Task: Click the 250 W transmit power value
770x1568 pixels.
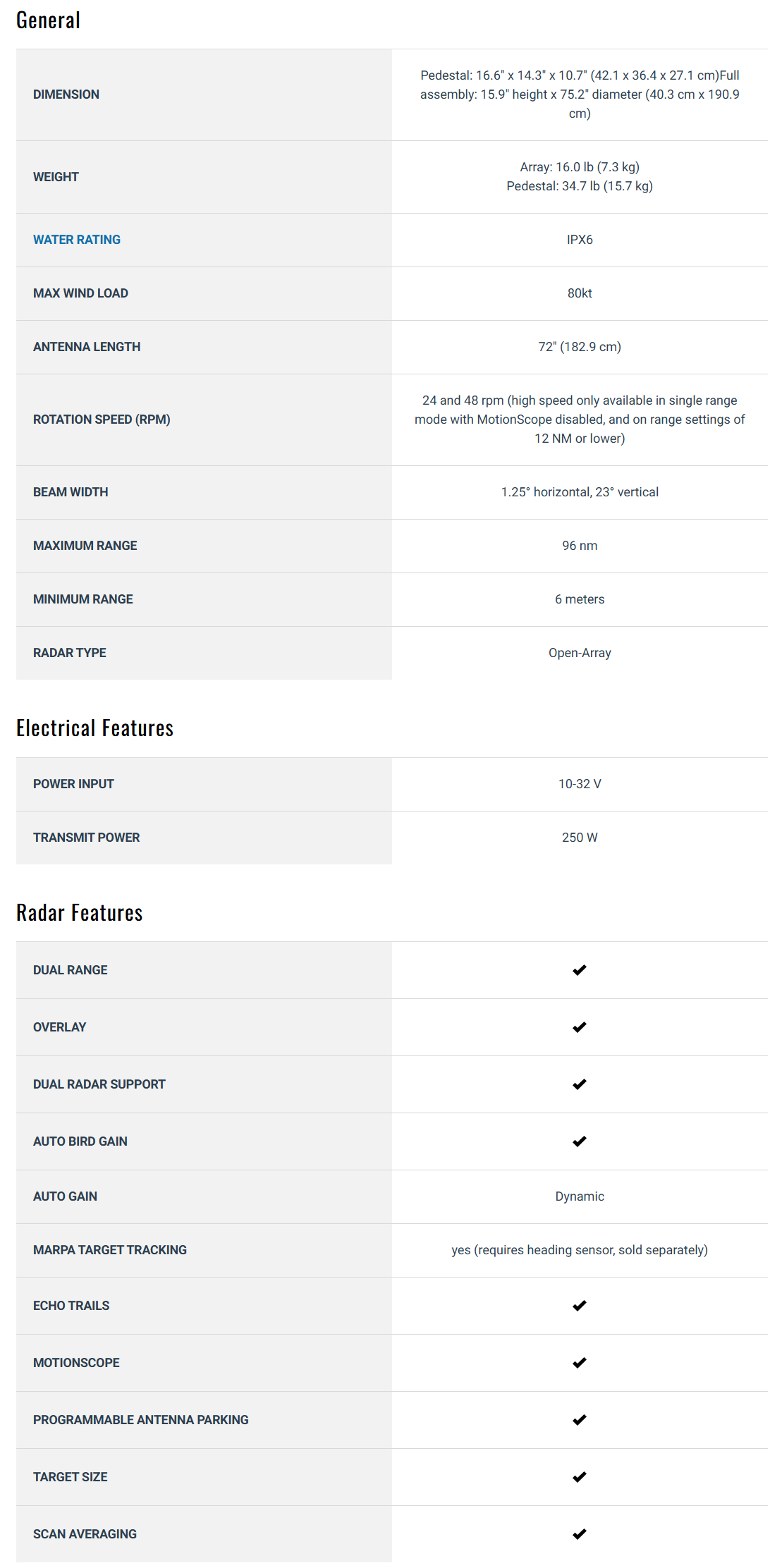Action: click(579, 838)
